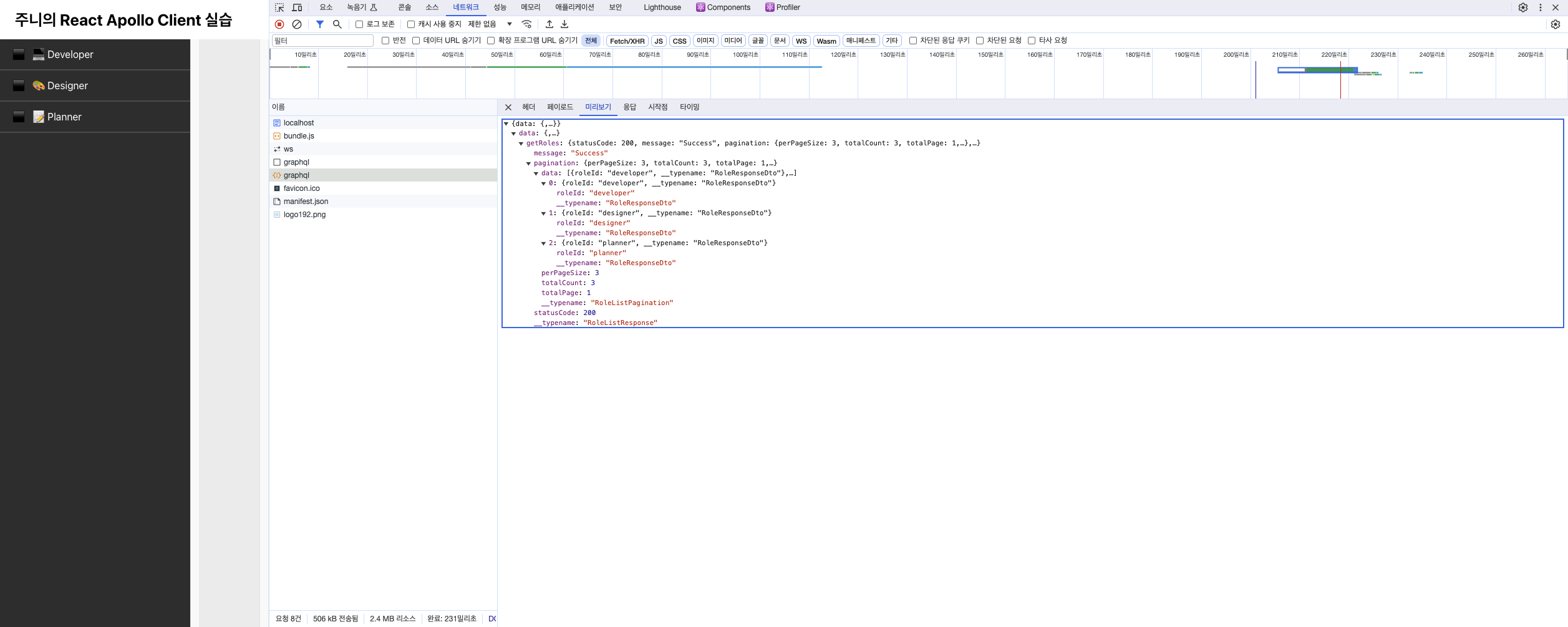Check the 차단된 요청 checkbox

click(980, 41)
